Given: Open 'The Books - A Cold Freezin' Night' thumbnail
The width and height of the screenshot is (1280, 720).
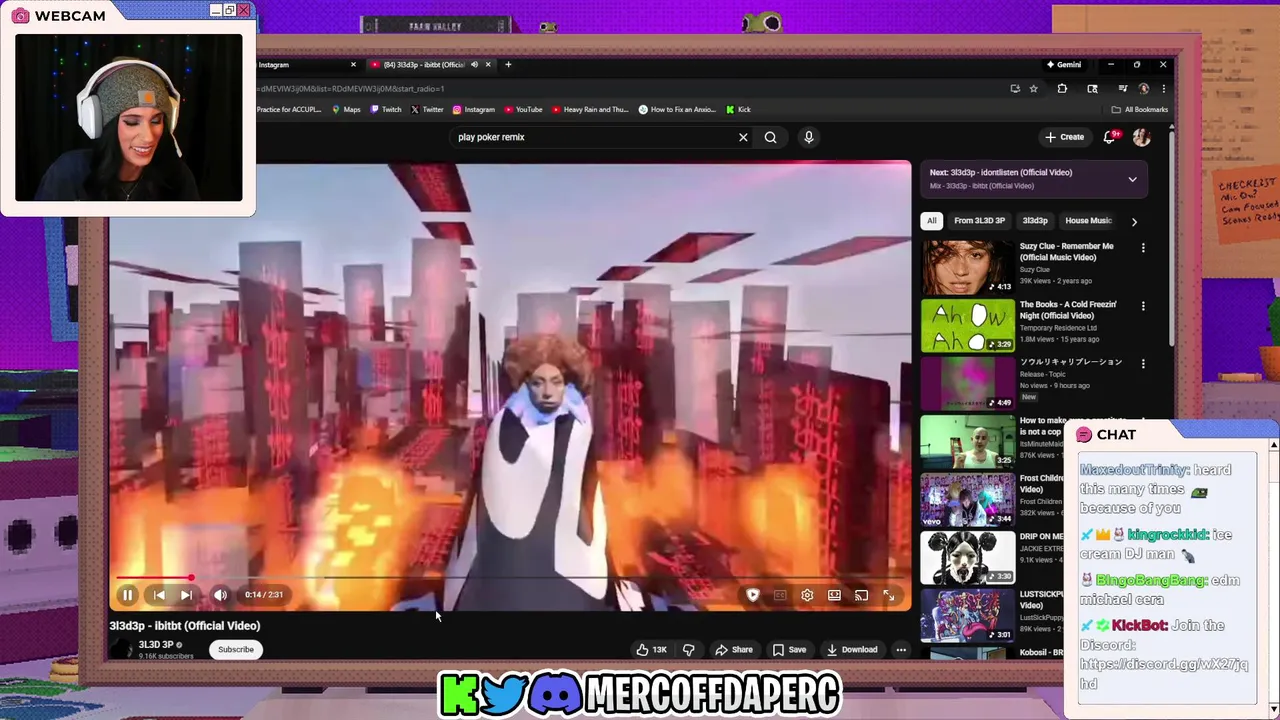Looking at the screenshot, I should click(967, 325).
